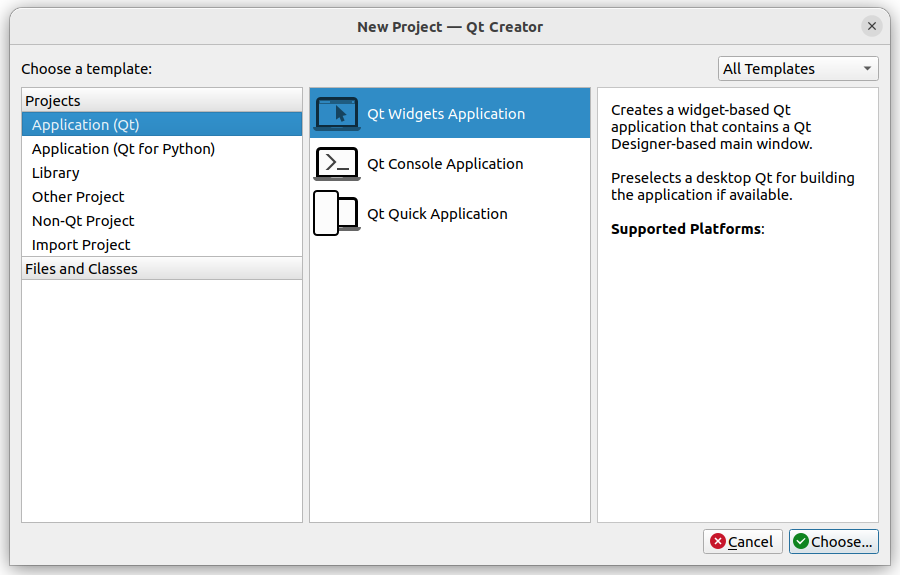Select the Qt Quick Application devices icon

[337, 213]
